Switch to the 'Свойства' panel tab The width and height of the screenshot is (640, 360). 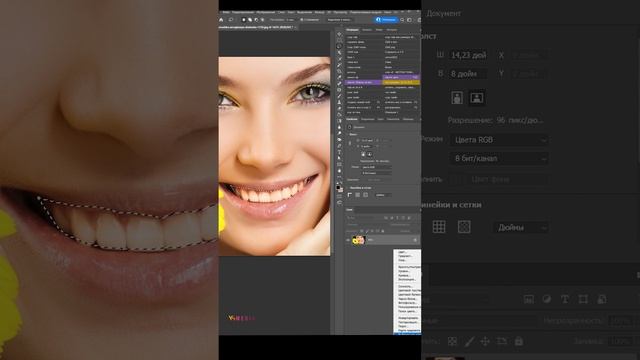[x=352, y=119]
